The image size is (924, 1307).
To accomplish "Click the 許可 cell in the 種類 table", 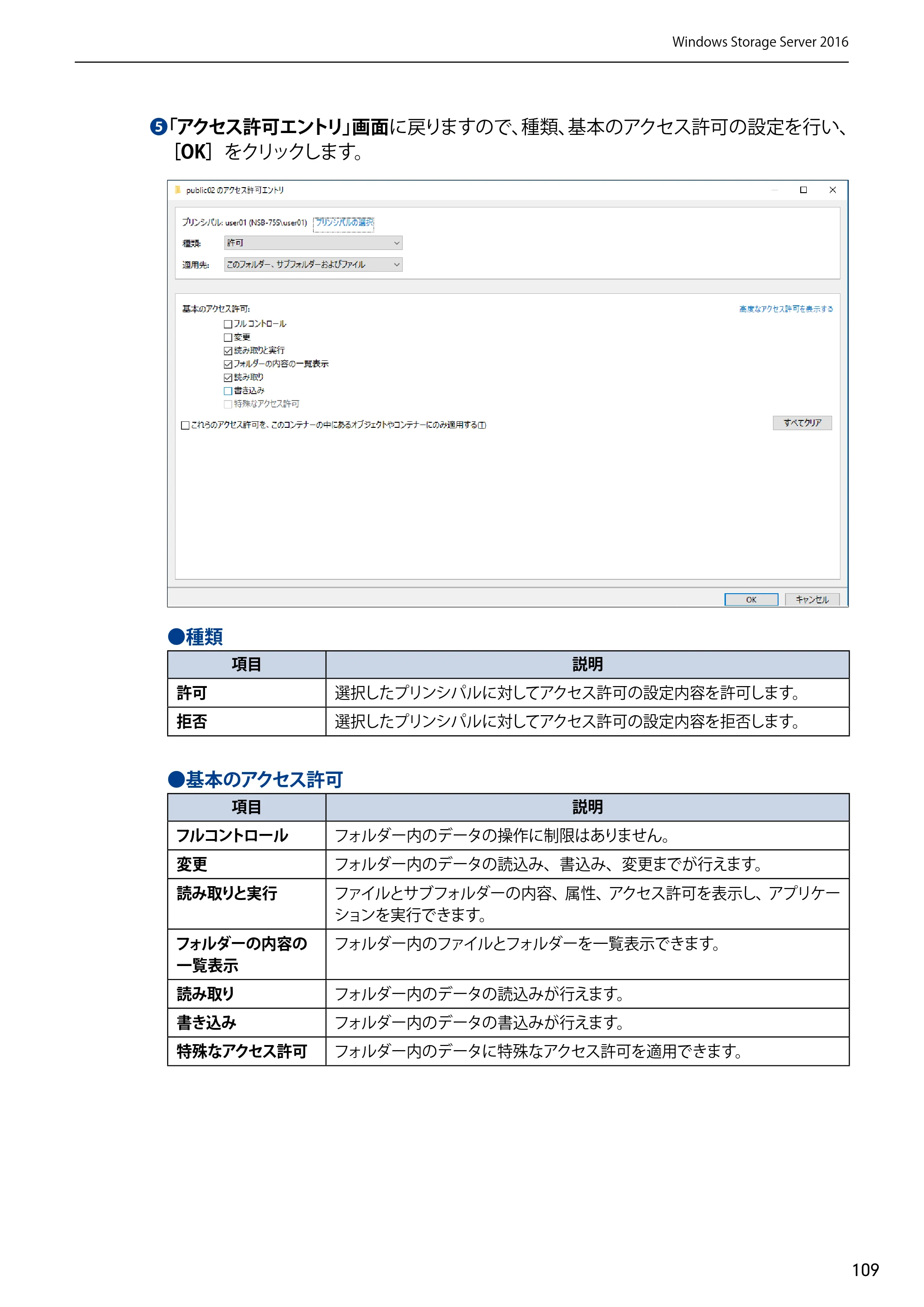I will 247,693.
